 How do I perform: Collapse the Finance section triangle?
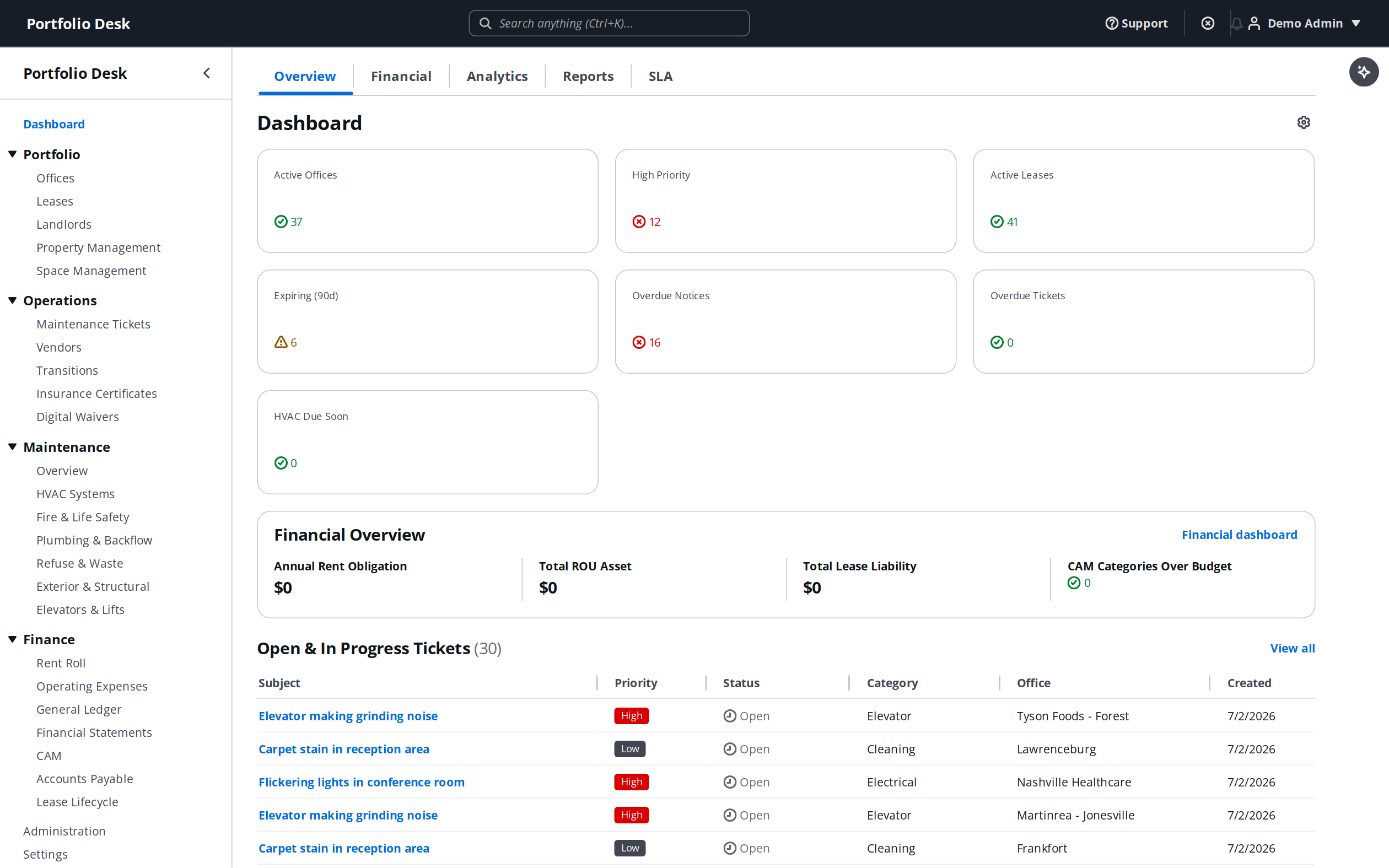[x=12, y=639]
